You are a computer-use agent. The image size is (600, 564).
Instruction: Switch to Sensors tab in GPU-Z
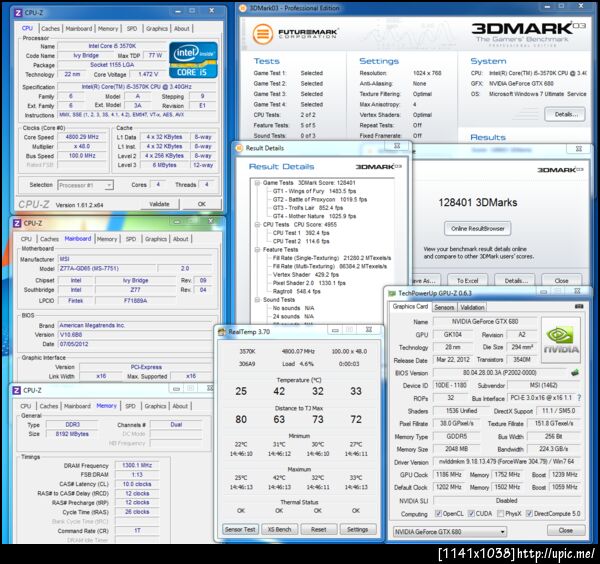click(444, 307)
